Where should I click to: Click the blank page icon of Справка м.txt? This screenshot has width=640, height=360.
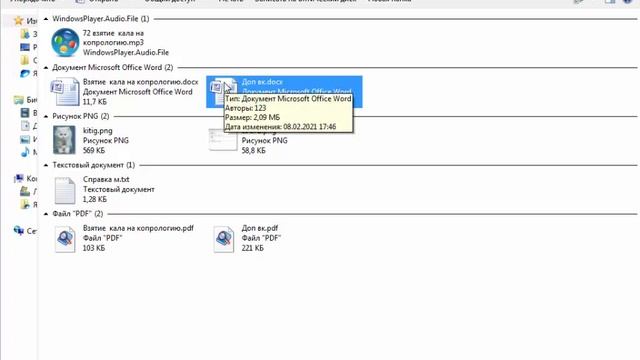coord(65,190)
